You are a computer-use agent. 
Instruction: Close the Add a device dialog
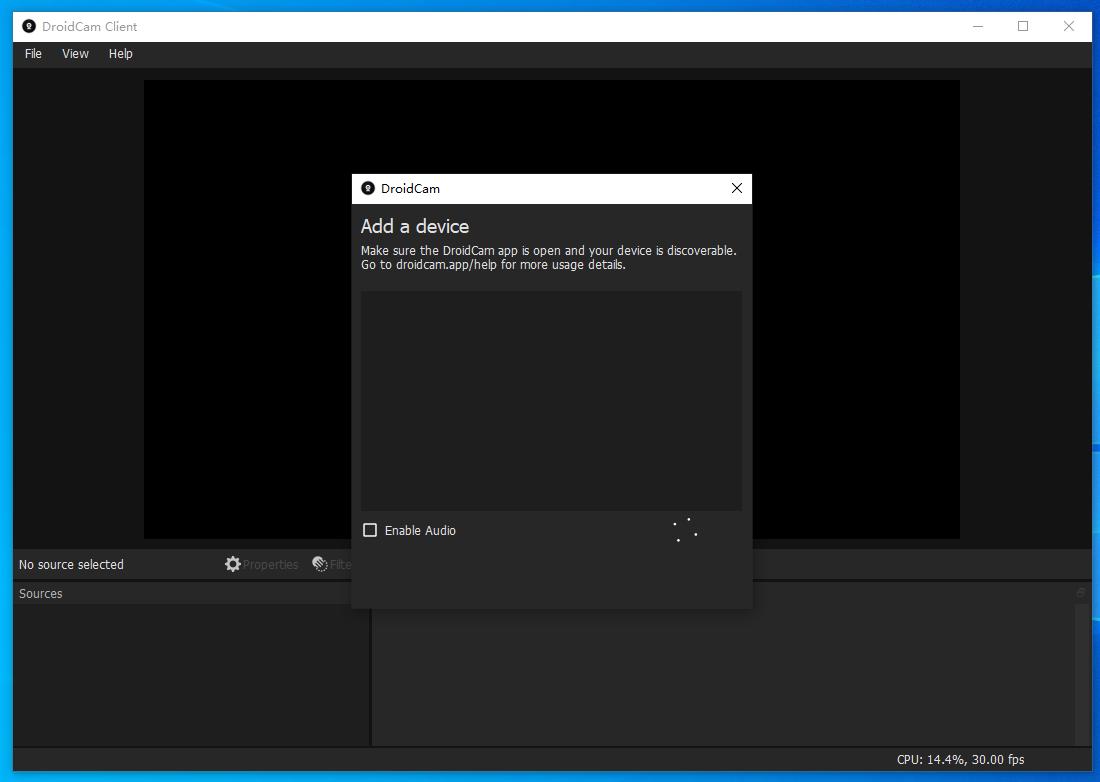737,188
